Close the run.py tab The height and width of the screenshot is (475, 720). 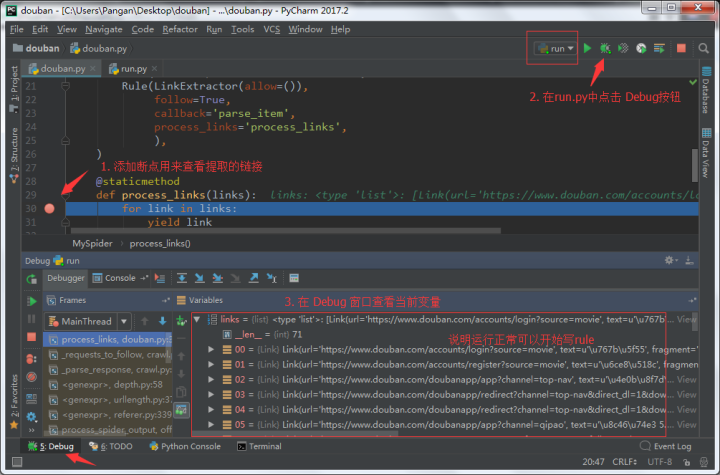[x=154, y=68]
